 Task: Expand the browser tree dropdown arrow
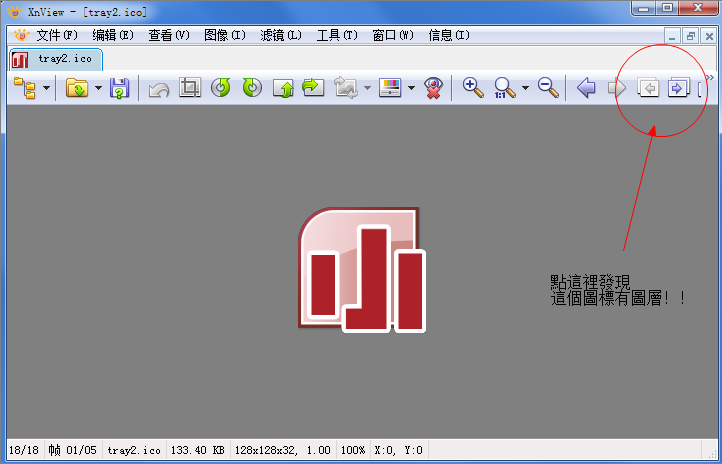[x=47, y=87]
